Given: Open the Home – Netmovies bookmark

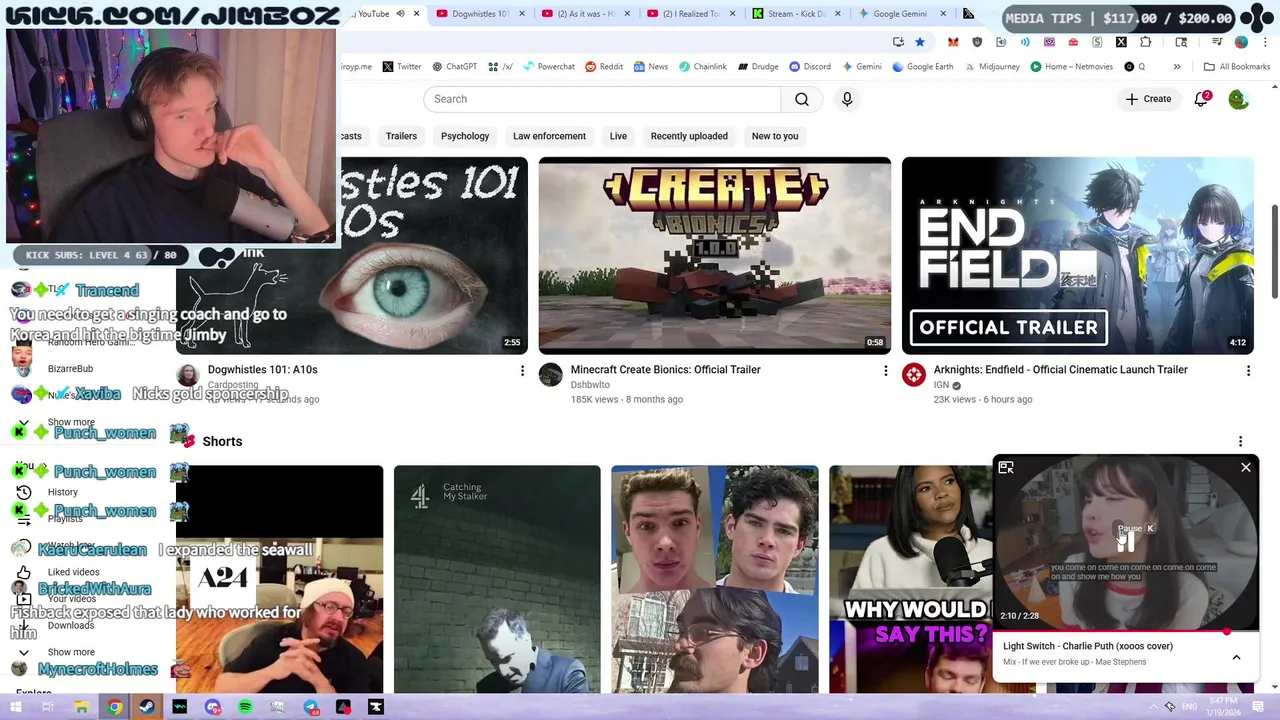Looking at the screenshot, I should pyautogui.click(x=1071, y=67).
